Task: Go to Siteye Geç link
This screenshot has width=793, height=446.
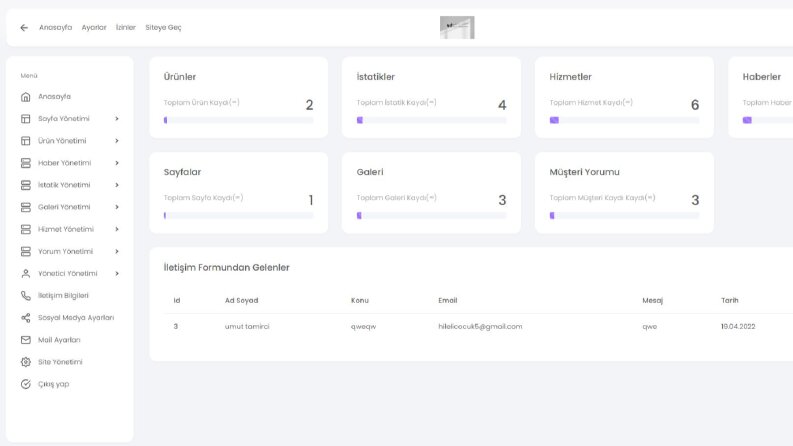Action: pyautogui.click(x=163, y=27)
